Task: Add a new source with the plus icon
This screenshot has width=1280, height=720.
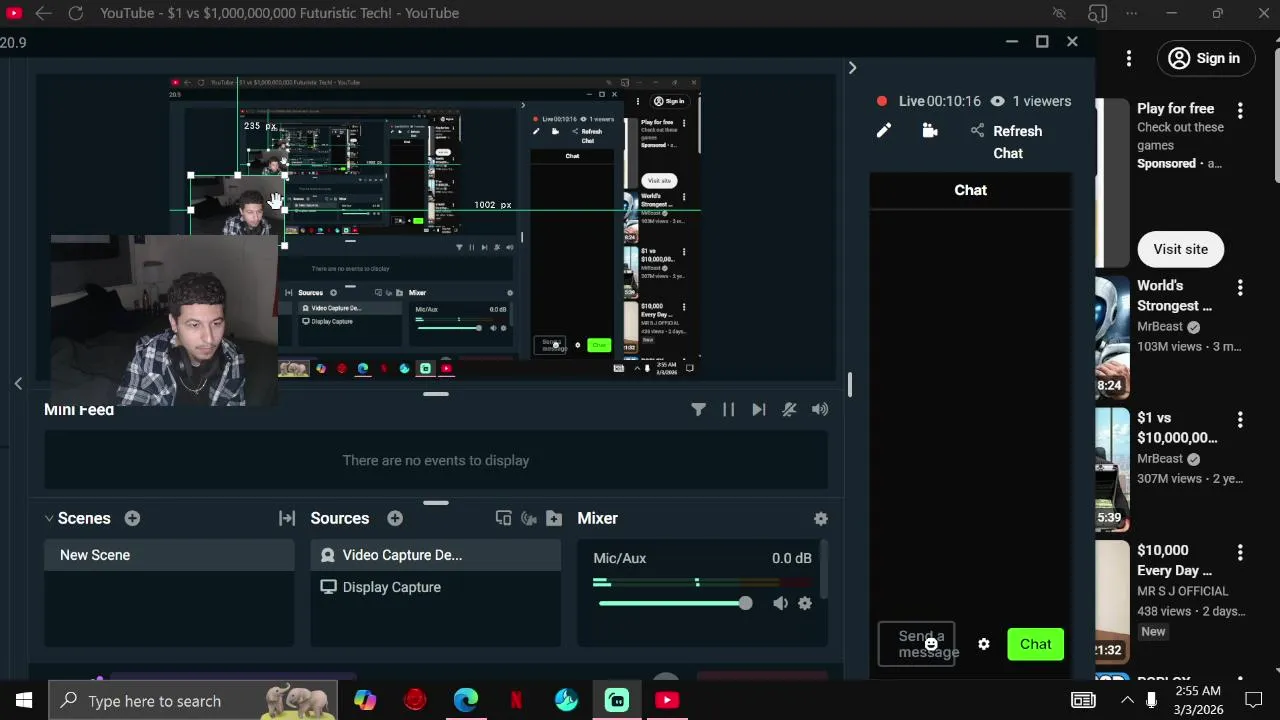Action: 395,518
